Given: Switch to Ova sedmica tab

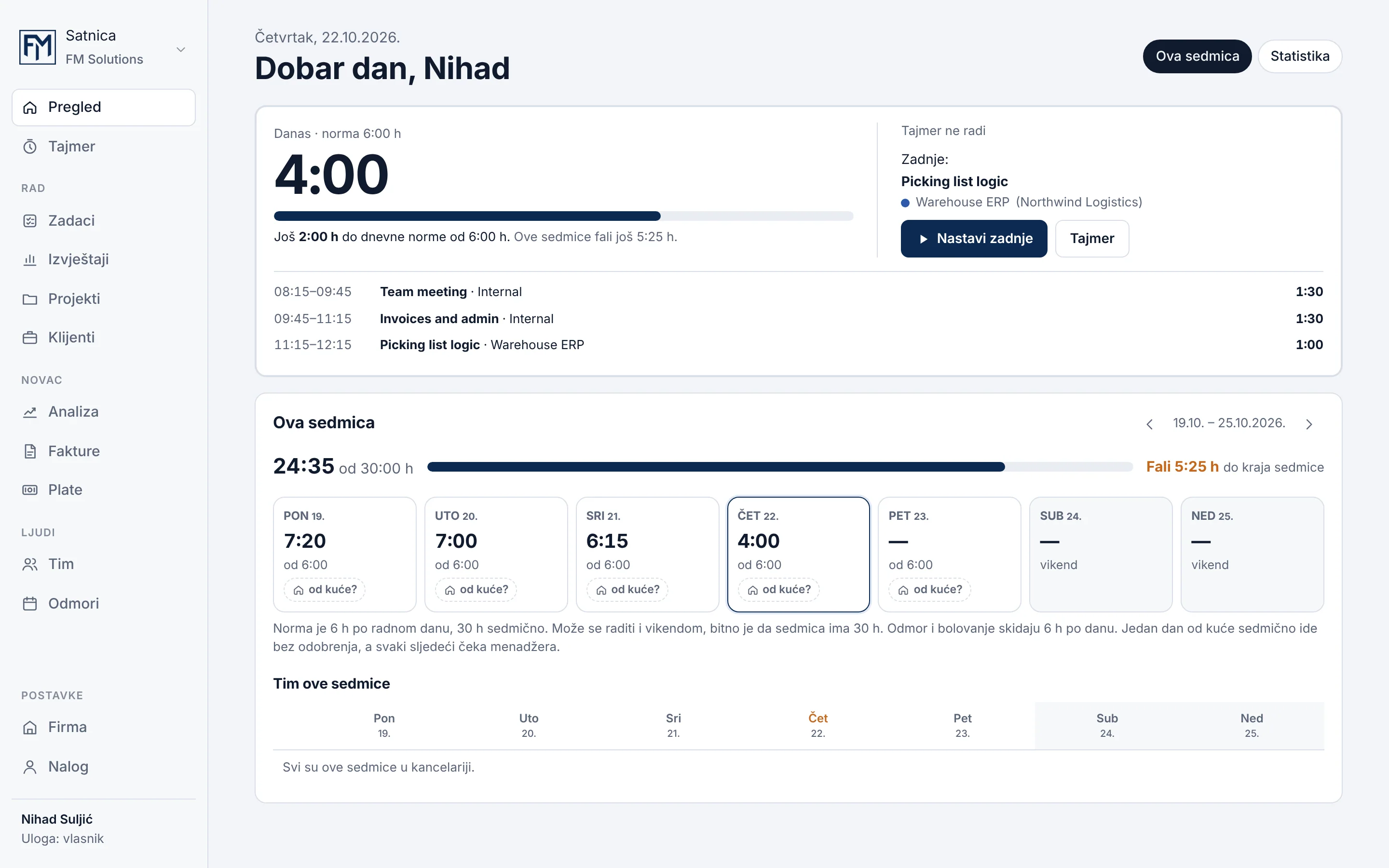Looking at the screenshot, I should (x=1198, y=56).
